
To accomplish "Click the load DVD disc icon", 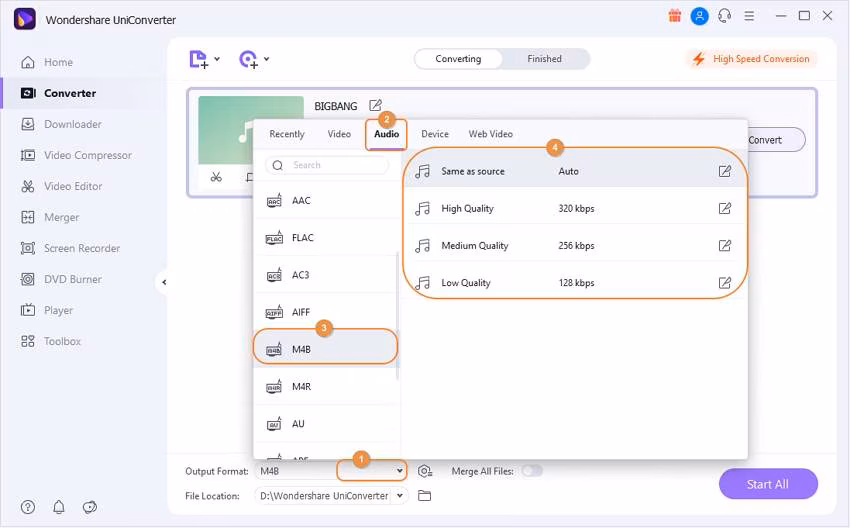I will (x=248, y=59).
